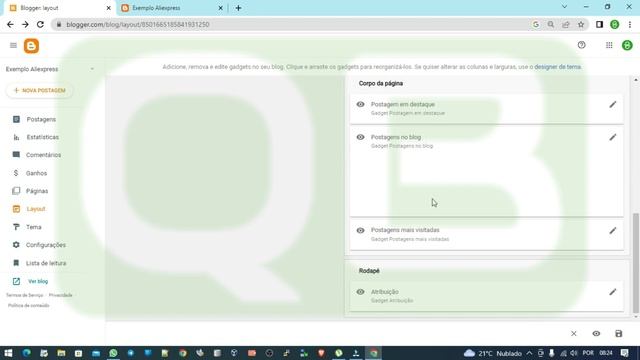Click the Corpo da página section heading
Screen dimensions: 640x360
point(381,83)
